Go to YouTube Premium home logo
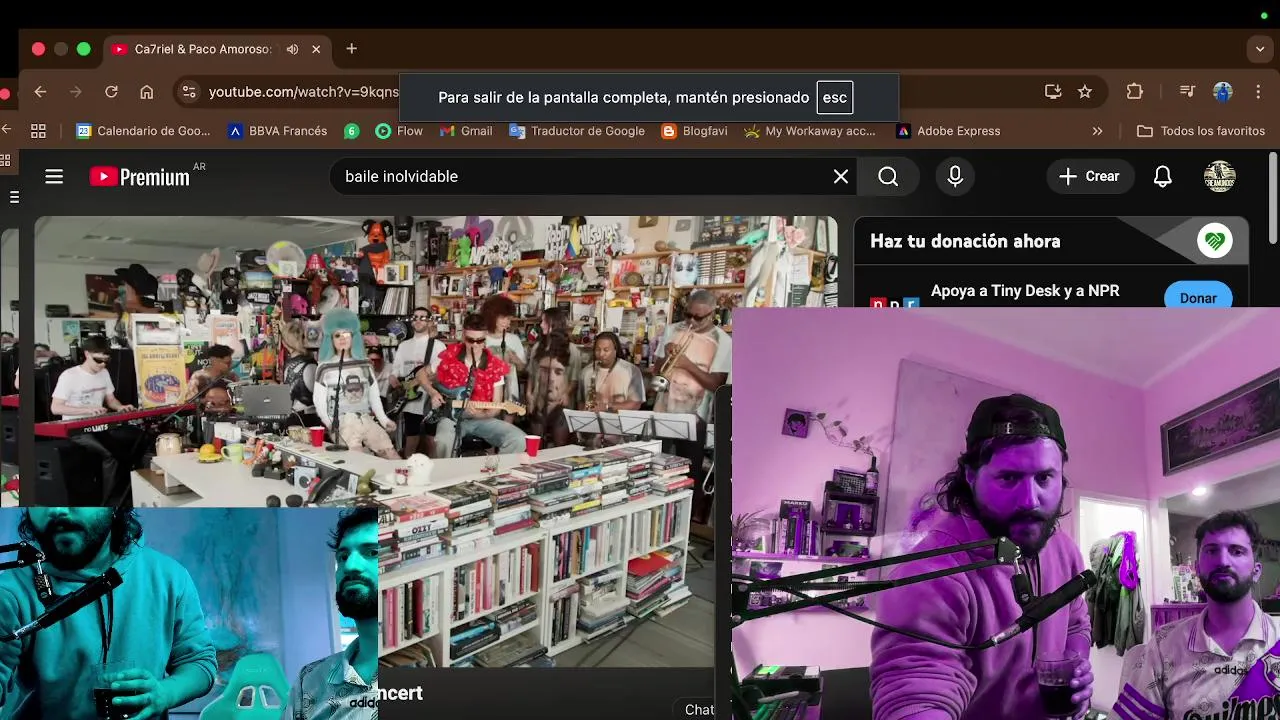The height and width of the screenshot is (720, 1280). [140, 177]
